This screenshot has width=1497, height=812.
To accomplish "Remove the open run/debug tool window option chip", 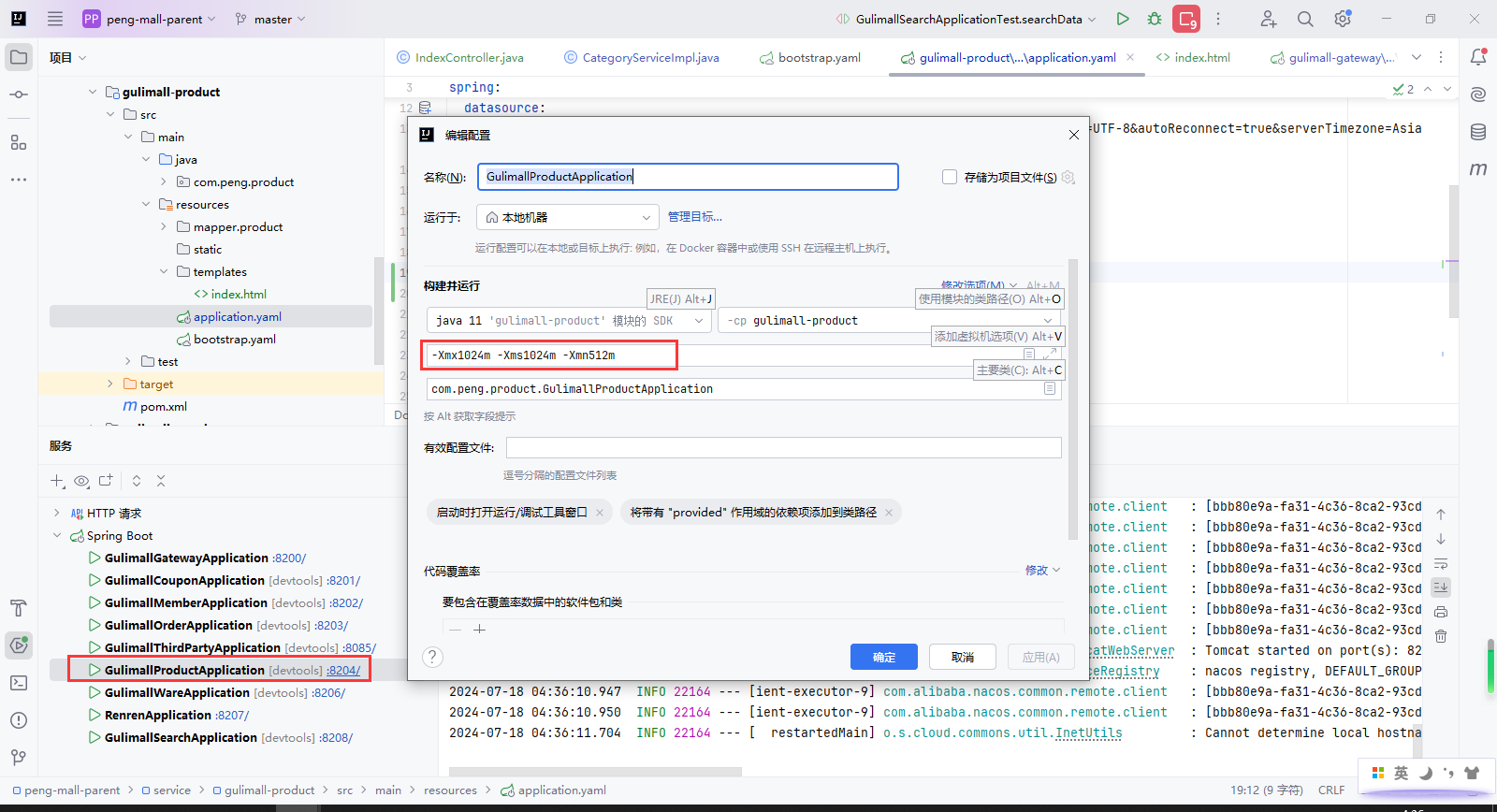I will pyautogui.click(x=600, y=513).
